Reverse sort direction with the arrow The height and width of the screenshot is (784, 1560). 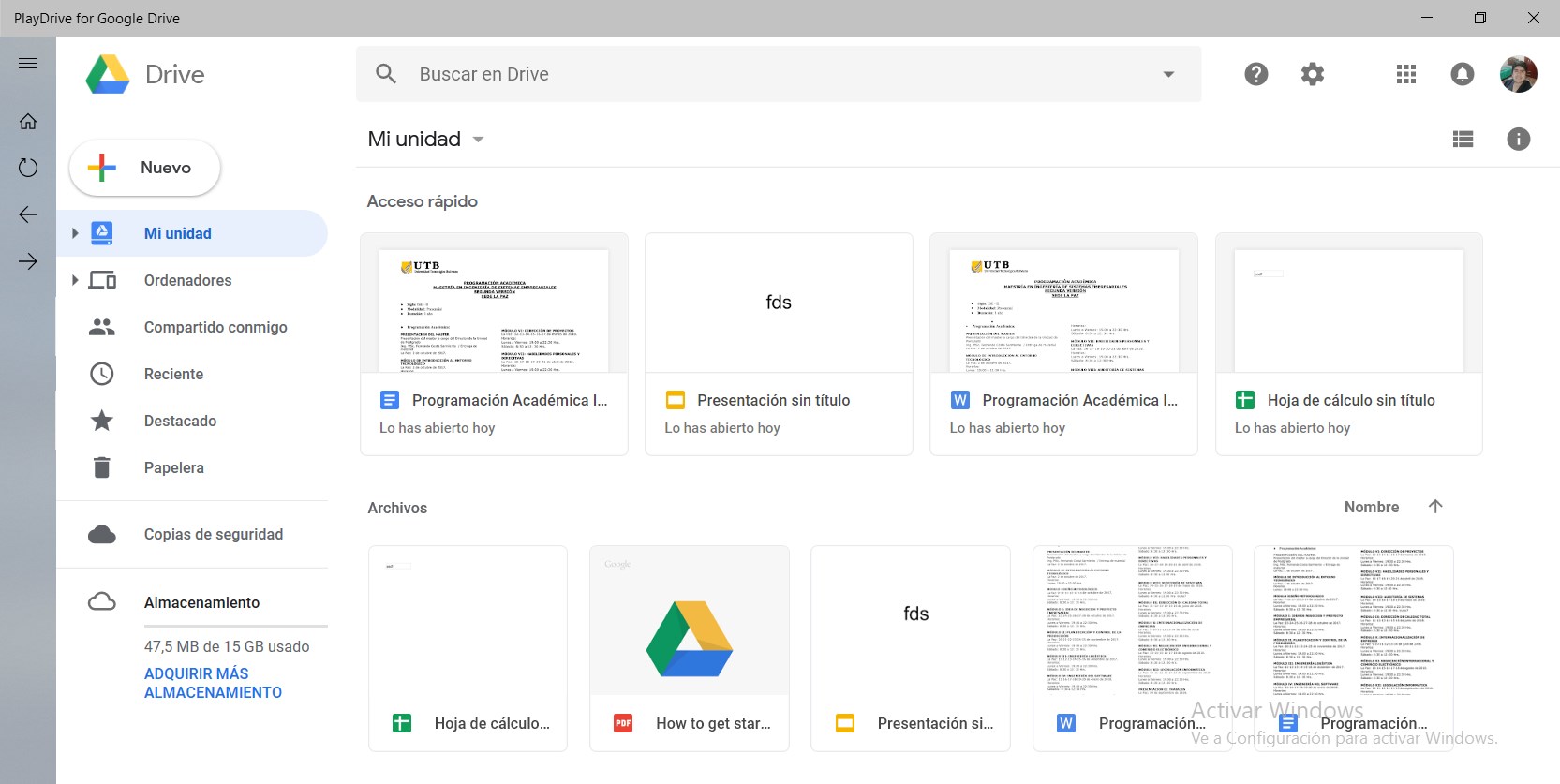[x=1434, y=507]
